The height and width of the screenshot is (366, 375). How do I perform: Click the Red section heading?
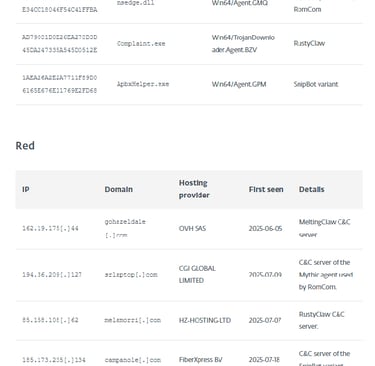tap(25, 146)
